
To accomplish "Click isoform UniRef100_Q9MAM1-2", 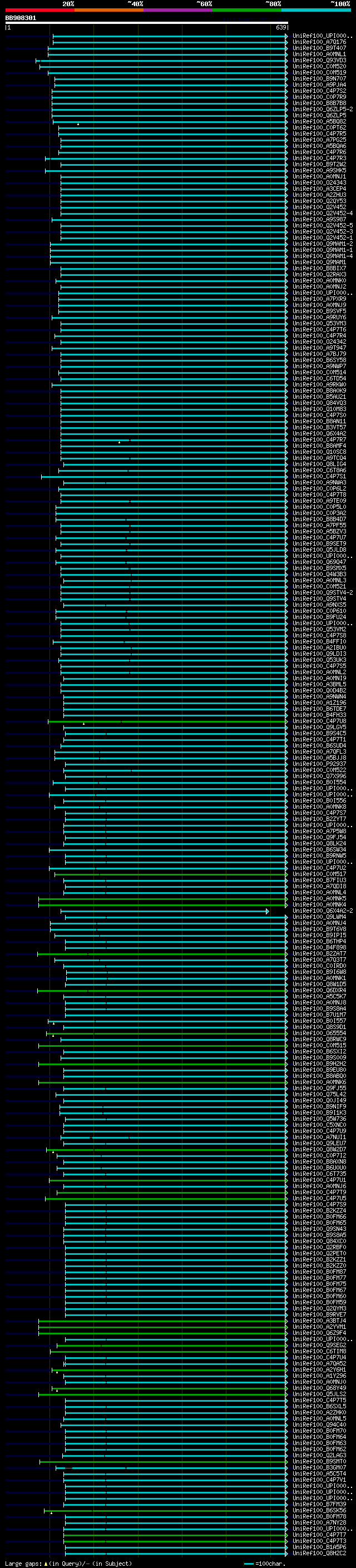I will 323,244.
